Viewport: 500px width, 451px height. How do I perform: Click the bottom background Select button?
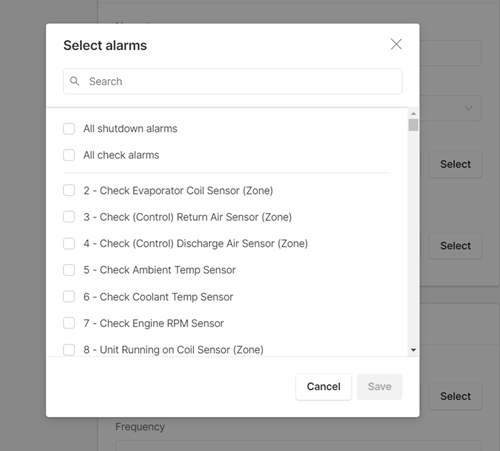[x=455, y=396]
